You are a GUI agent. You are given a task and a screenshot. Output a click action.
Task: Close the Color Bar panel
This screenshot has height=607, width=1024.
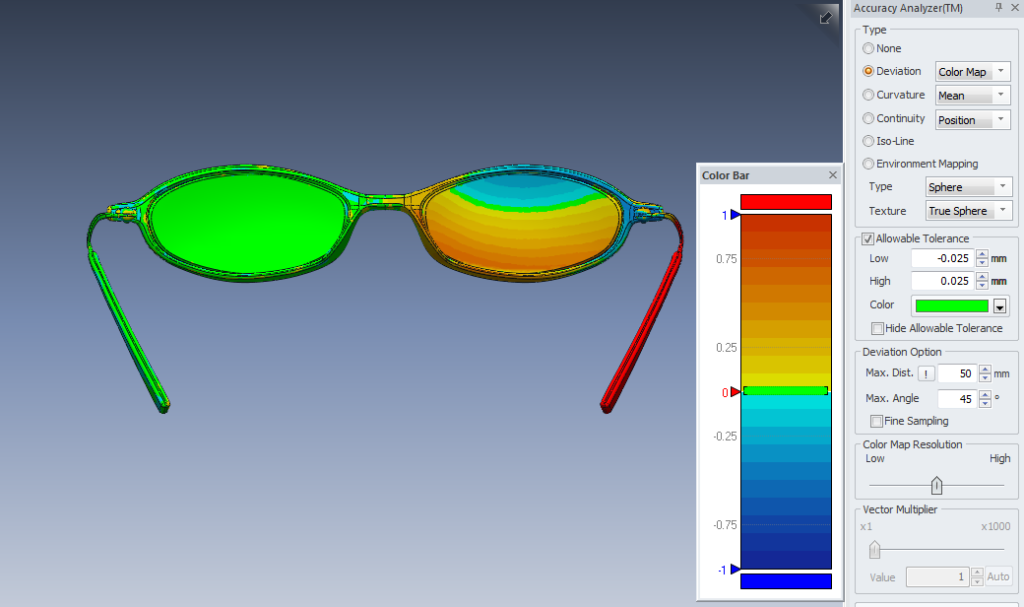tap(832, 174)
